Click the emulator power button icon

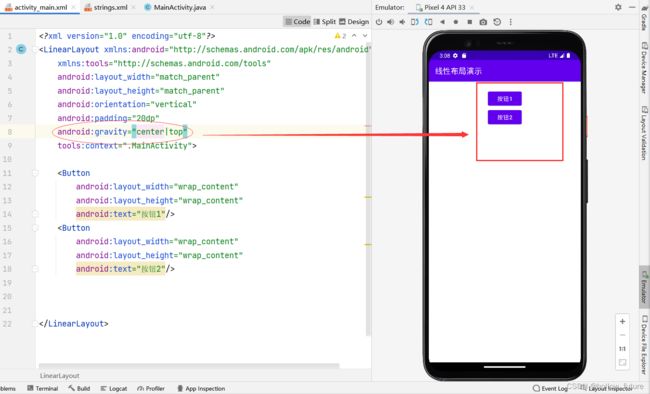point(378,22)
